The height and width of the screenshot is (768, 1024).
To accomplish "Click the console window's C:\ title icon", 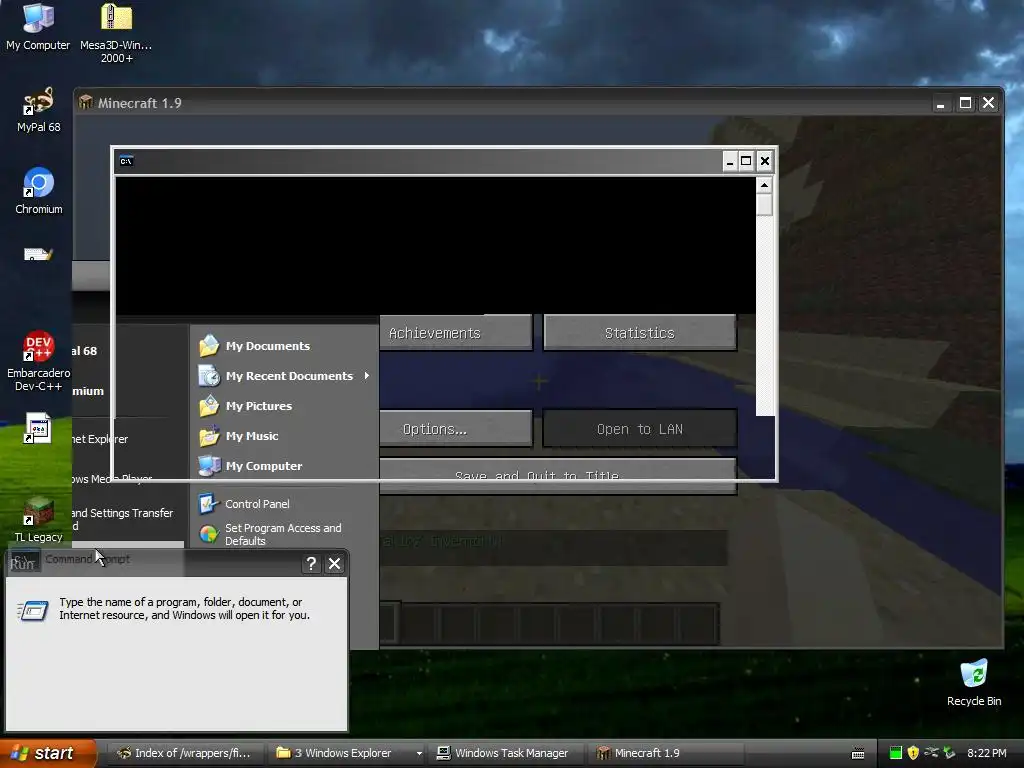I will [x=126, y=161].
